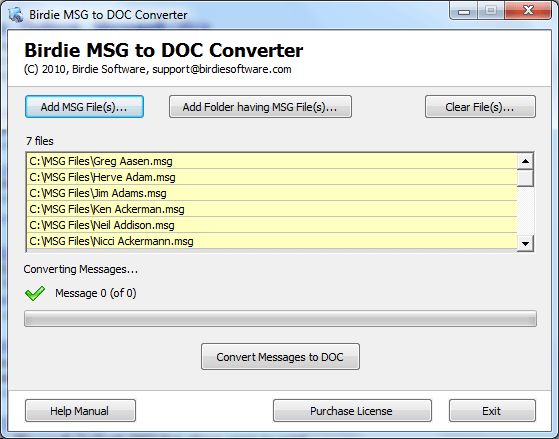Screen dimensions: 559x439
Task: Click Add MSG File(s) button
Action: 84,107
